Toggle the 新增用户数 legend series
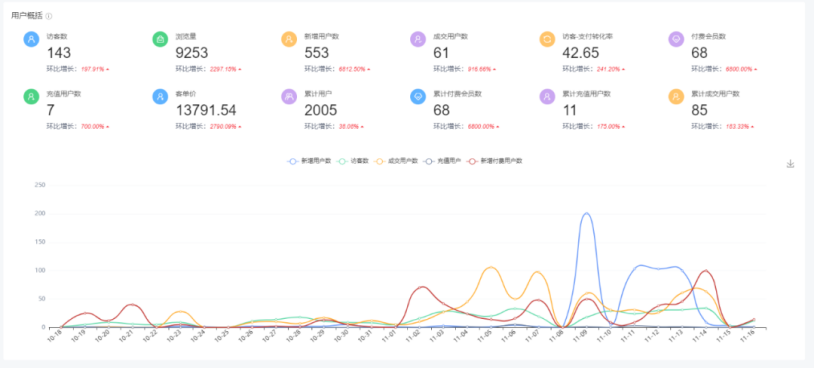Viewport: 814px width, 368px height. (x=309, y=161)
